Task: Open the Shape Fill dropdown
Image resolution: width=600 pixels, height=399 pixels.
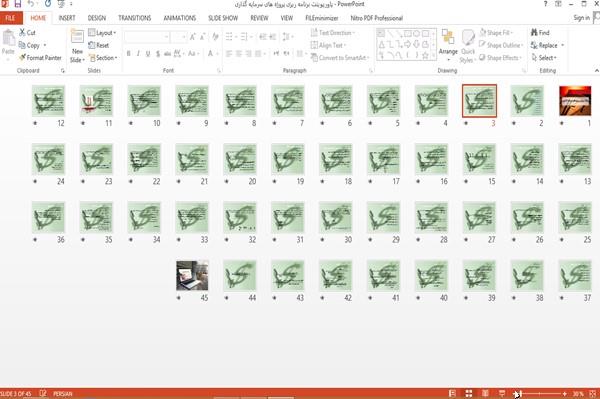Action: coord(496,33)
